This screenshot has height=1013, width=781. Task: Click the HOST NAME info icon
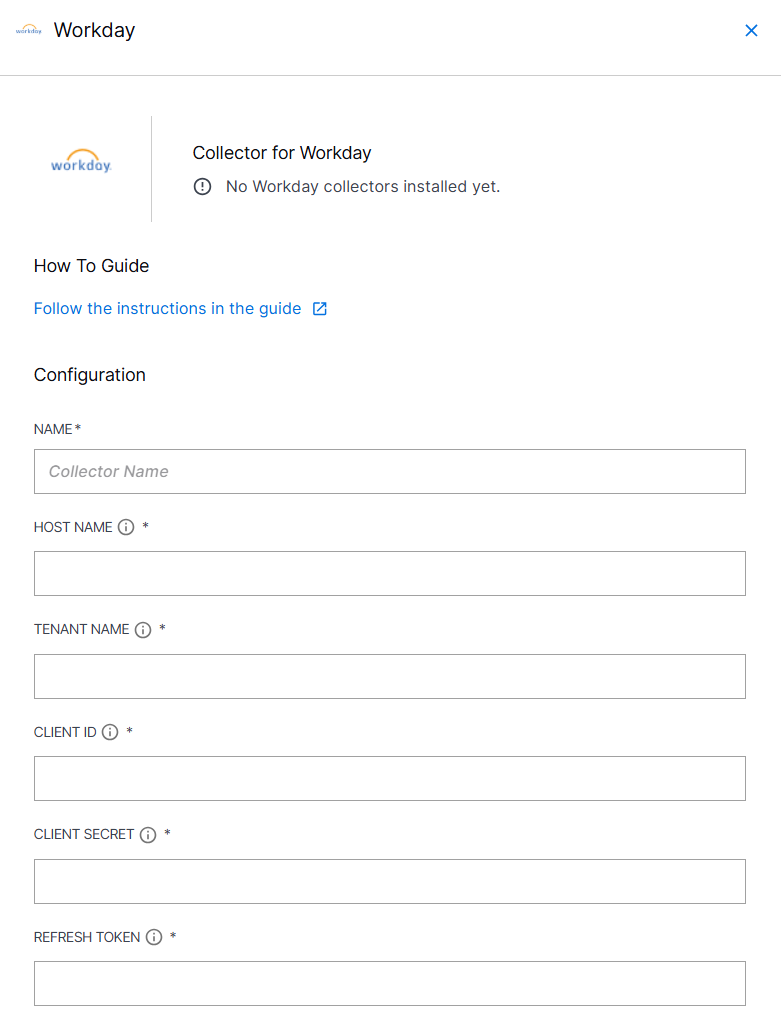click(126, 527)
